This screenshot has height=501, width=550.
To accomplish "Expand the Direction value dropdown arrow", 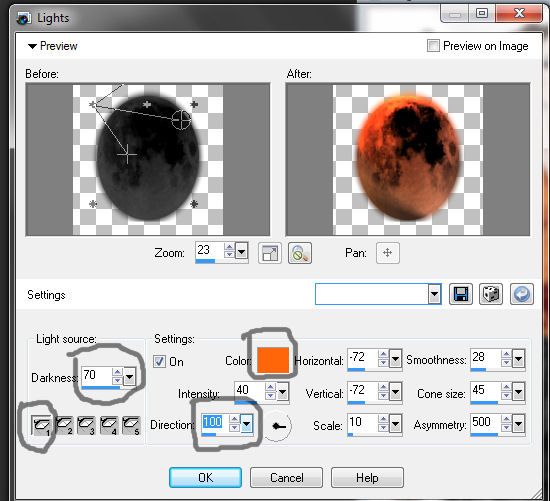I will [x=246, y=424].
